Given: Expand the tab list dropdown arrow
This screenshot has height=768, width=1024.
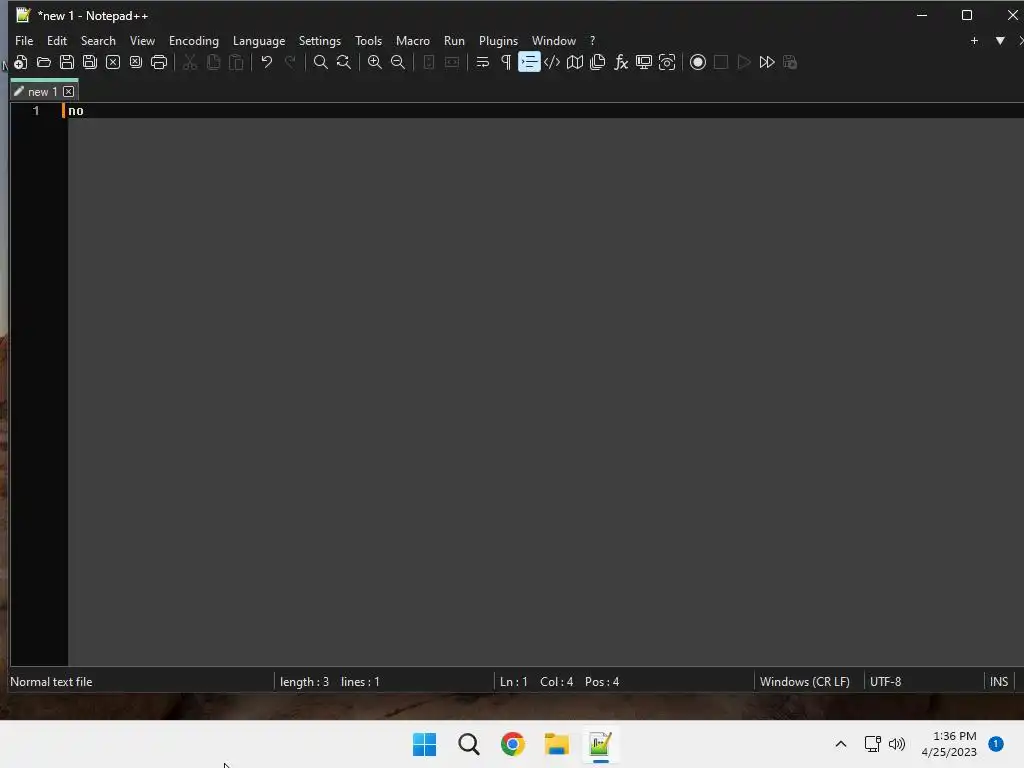Looking at the screenshot, I should pyautogui.click(x=1000, y=40).
